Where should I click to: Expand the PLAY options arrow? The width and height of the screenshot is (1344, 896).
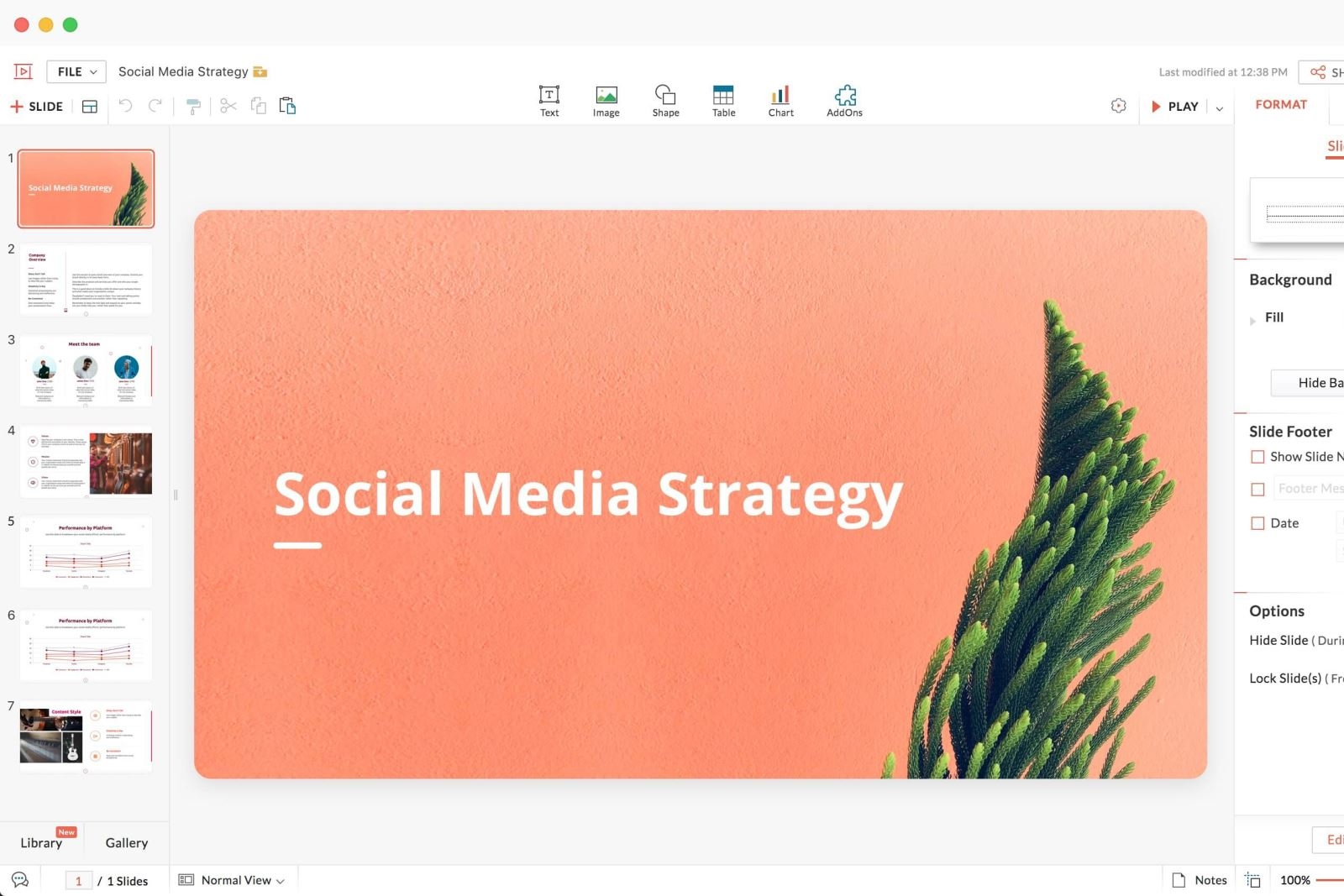click(x=1220, y=107)
